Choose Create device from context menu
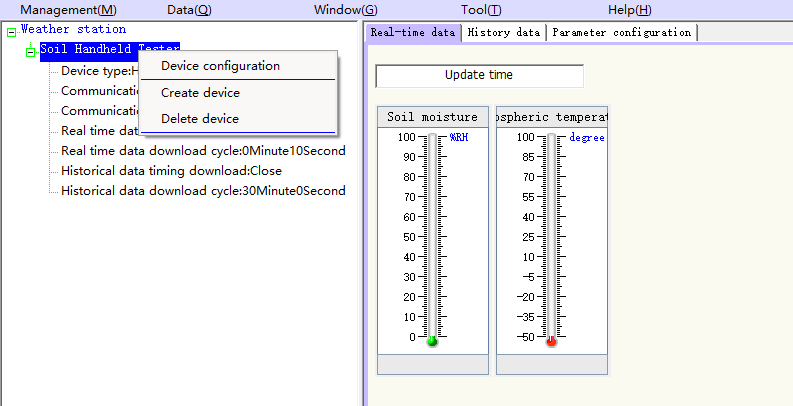Image resolution: width=793 pixels, height=406 pixels. (x=200, y=93)
